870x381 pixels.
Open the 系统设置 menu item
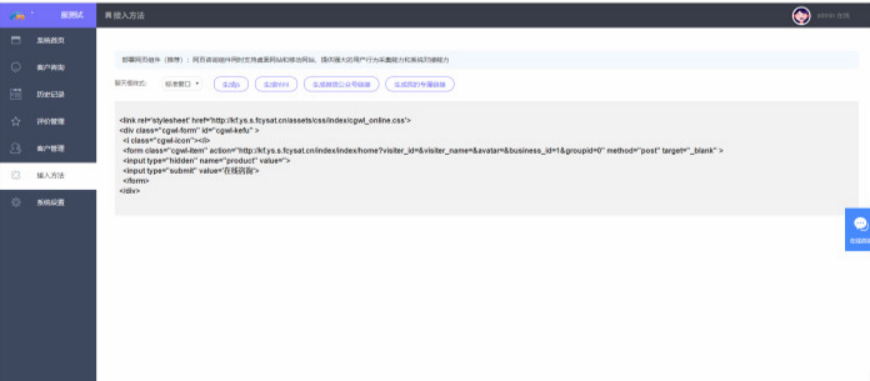click(48, 202)
